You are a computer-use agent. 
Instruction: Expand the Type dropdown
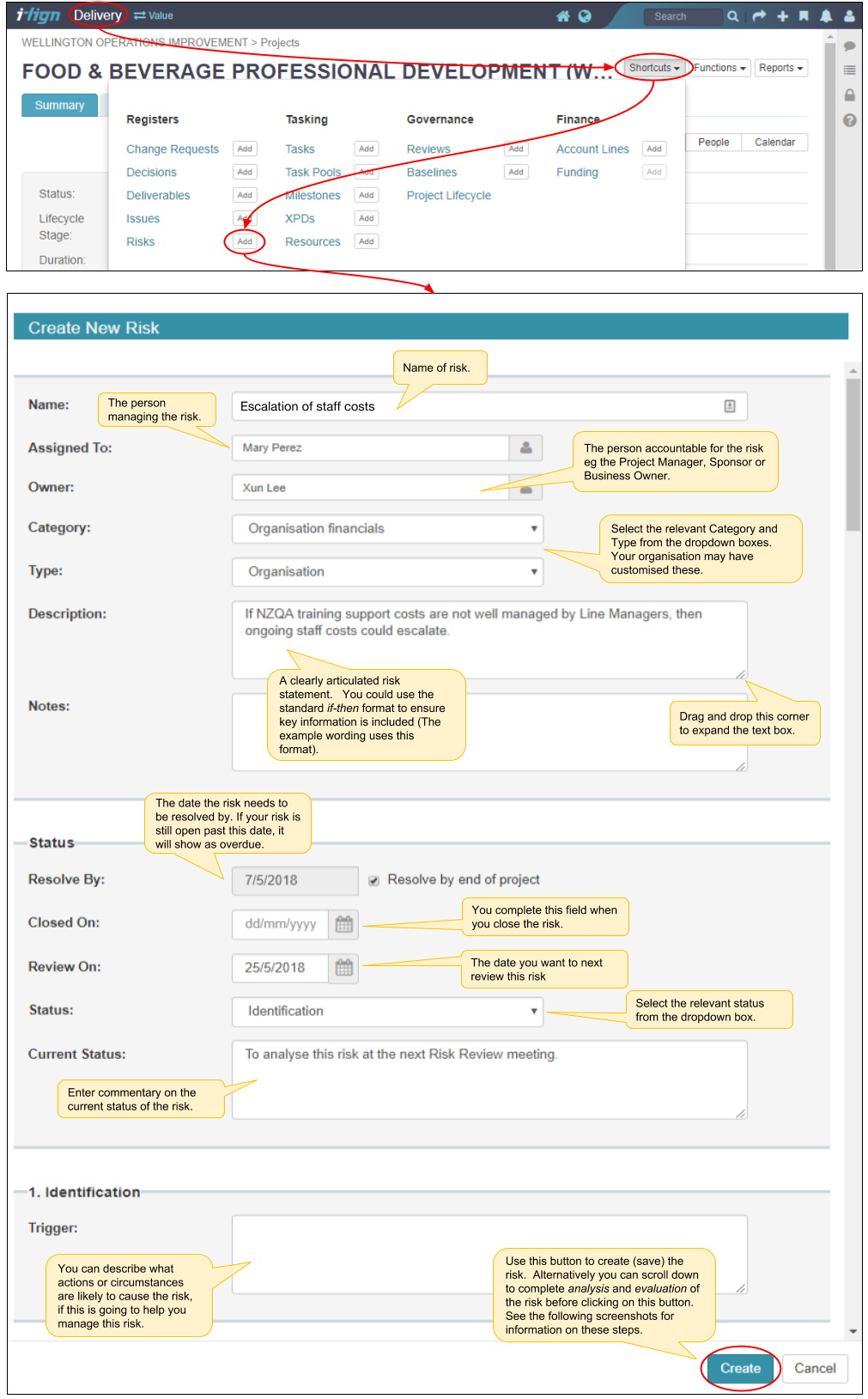tap(387, 571)
